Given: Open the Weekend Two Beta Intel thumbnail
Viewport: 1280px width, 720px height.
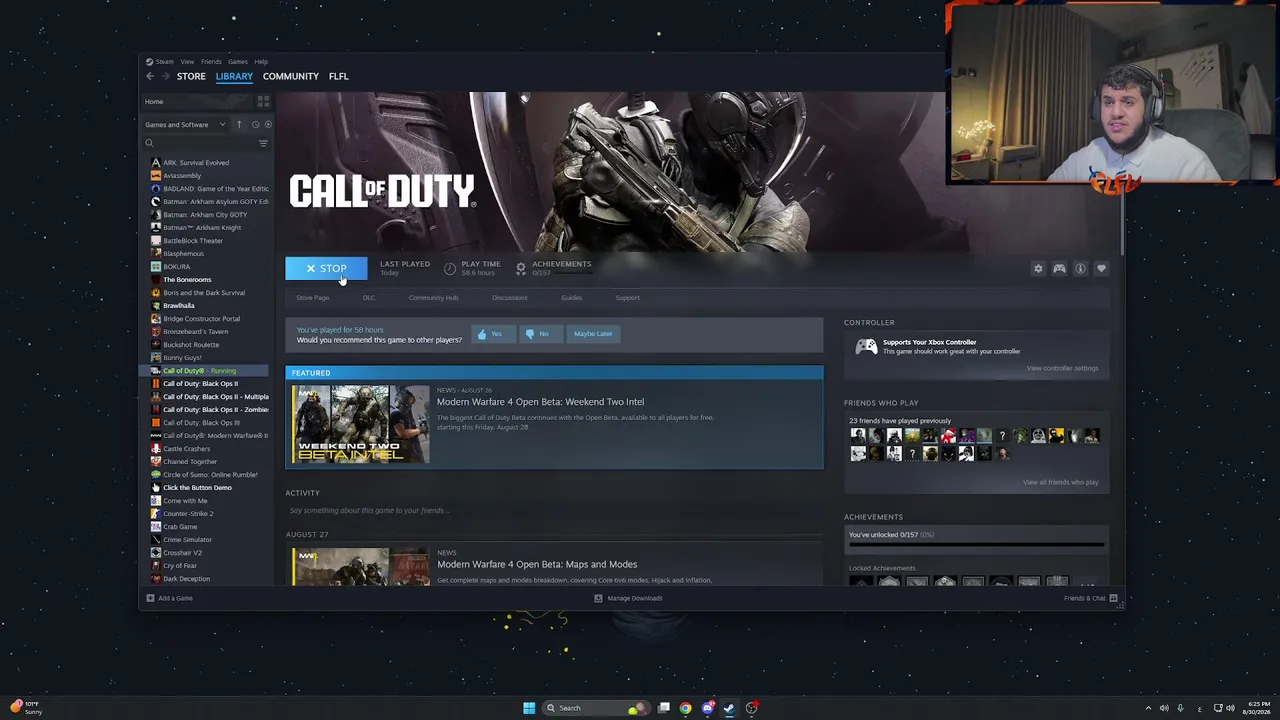Looking at the screenshot, I should pyautogui.click(x=360, y=424).
